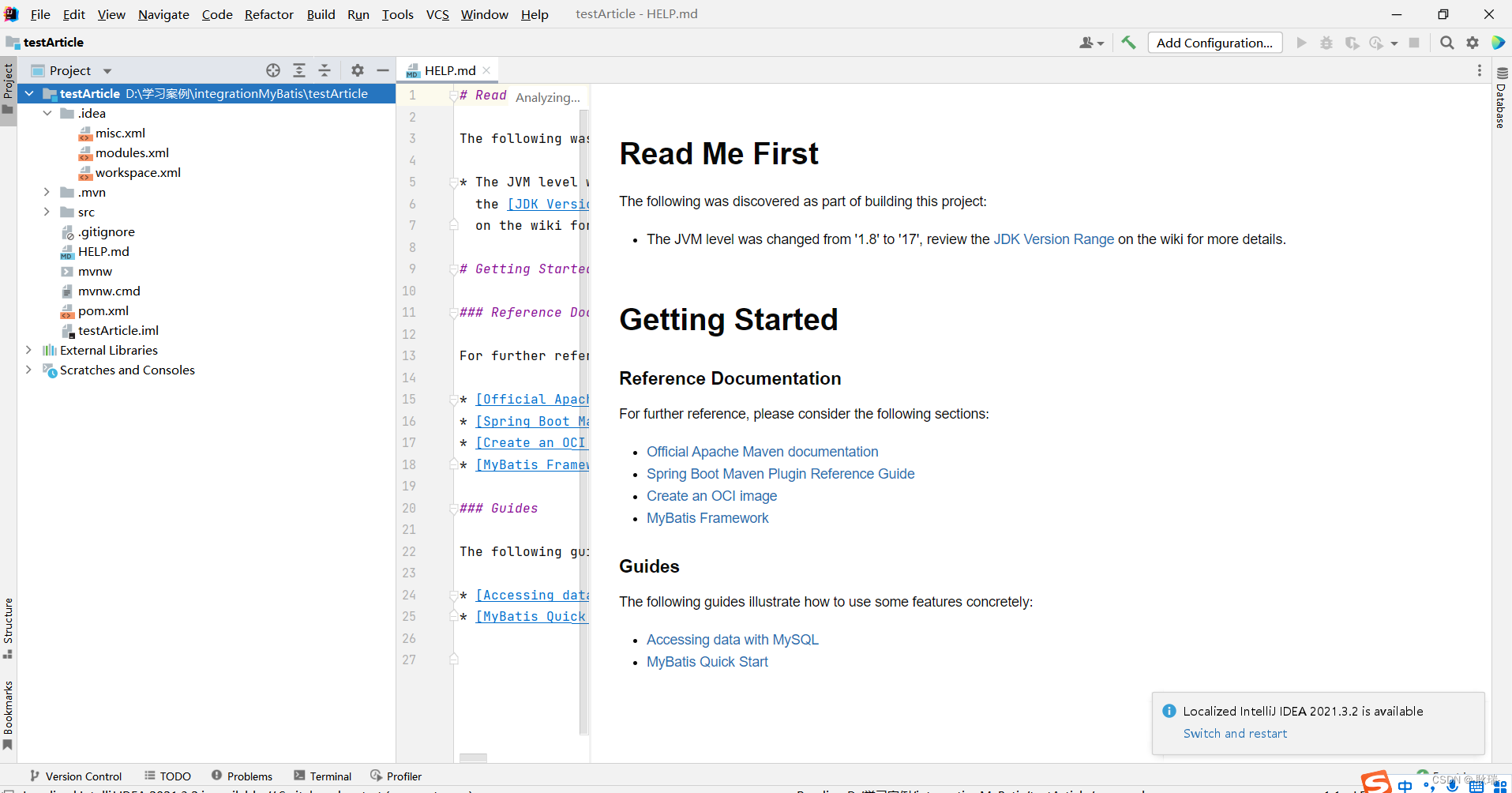Click the Sogou input method icon in tray
Viewport: 1512px width, 793px height.
(x=1376, y=782)
